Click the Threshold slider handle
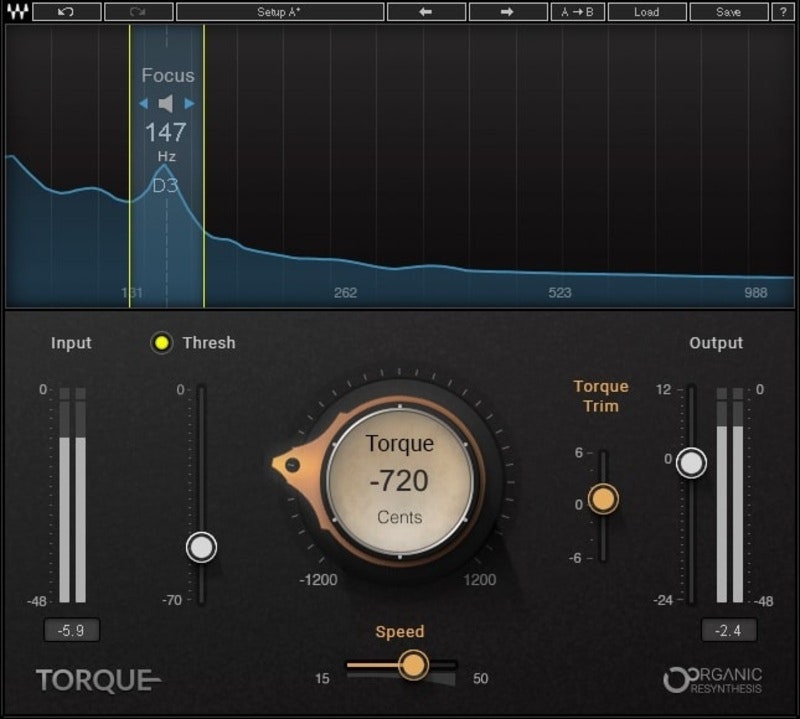The width and height of the screenshot is (800, 719). (202, 547)
